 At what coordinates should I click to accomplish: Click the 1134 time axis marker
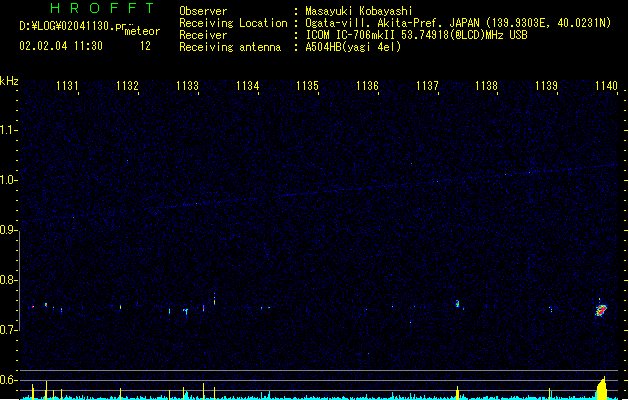coord(248,86)
